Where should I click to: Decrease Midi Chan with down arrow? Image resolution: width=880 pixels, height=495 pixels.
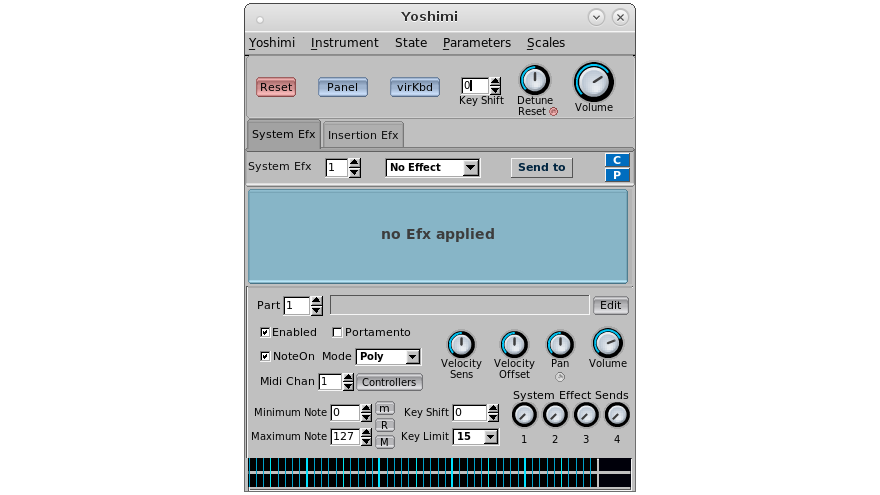(348, 386)
